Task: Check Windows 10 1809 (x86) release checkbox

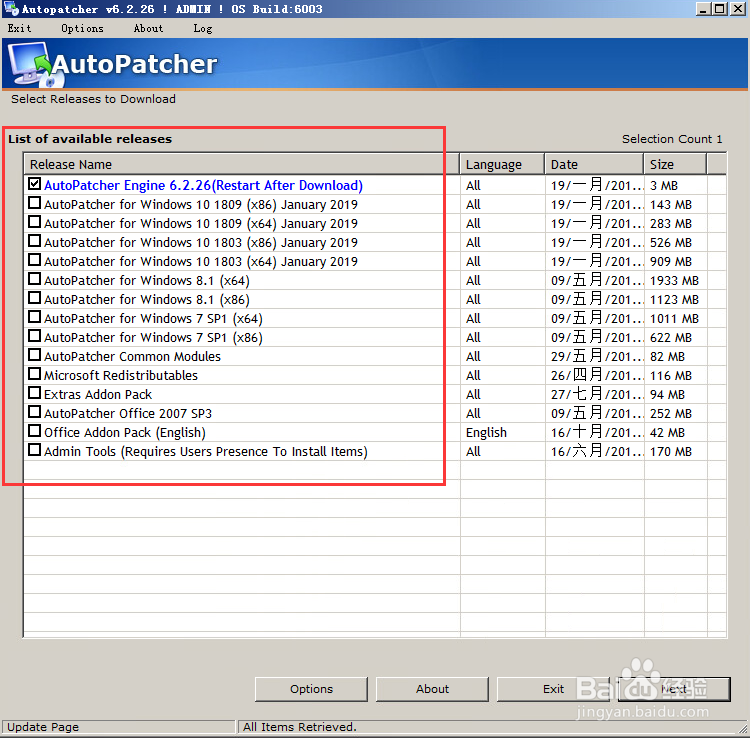Action: click(34, 203)
